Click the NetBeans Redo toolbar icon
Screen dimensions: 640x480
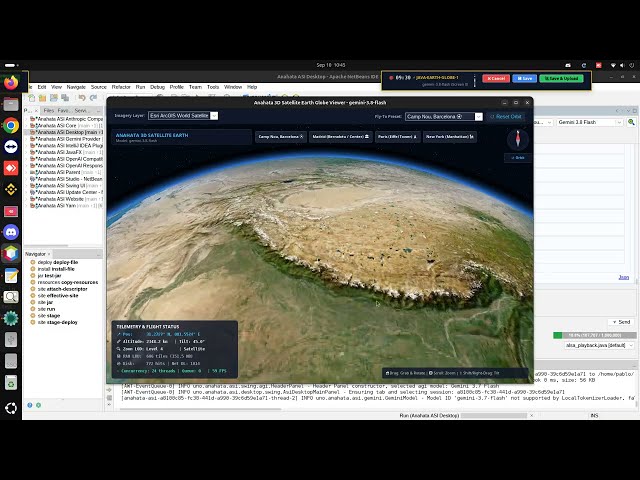click(x=93, y=98)
